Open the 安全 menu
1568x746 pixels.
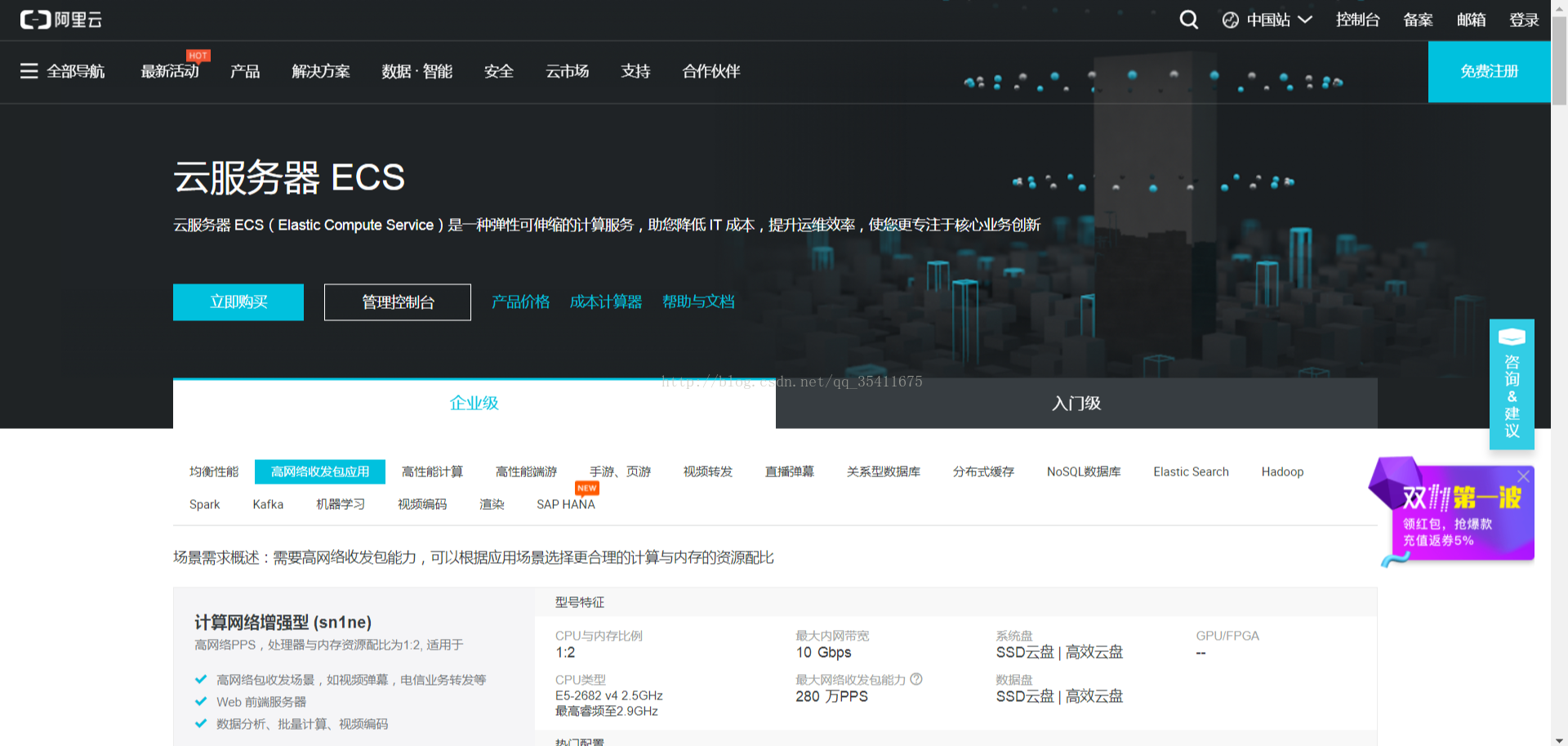click(499, 71)
